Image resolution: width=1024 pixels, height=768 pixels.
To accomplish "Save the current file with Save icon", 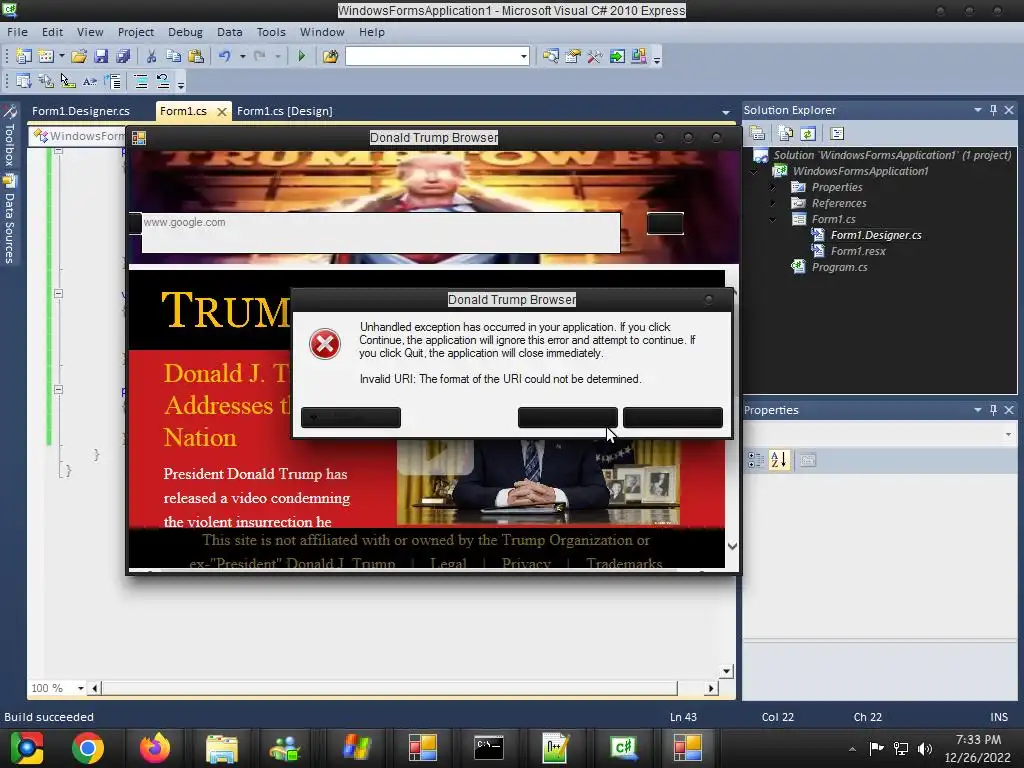I will 101,57.
